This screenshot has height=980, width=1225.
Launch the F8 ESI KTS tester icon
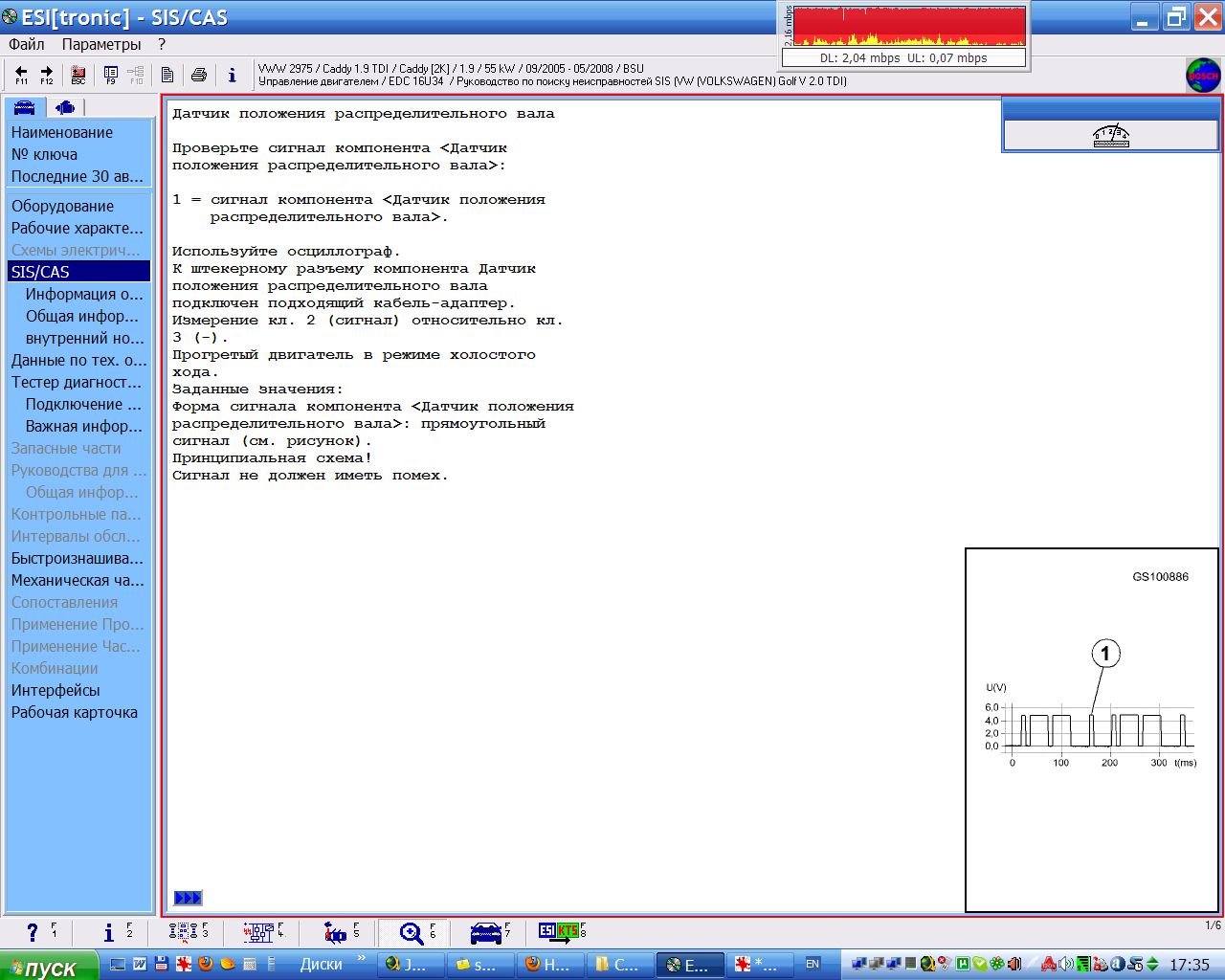click(562, 931)
